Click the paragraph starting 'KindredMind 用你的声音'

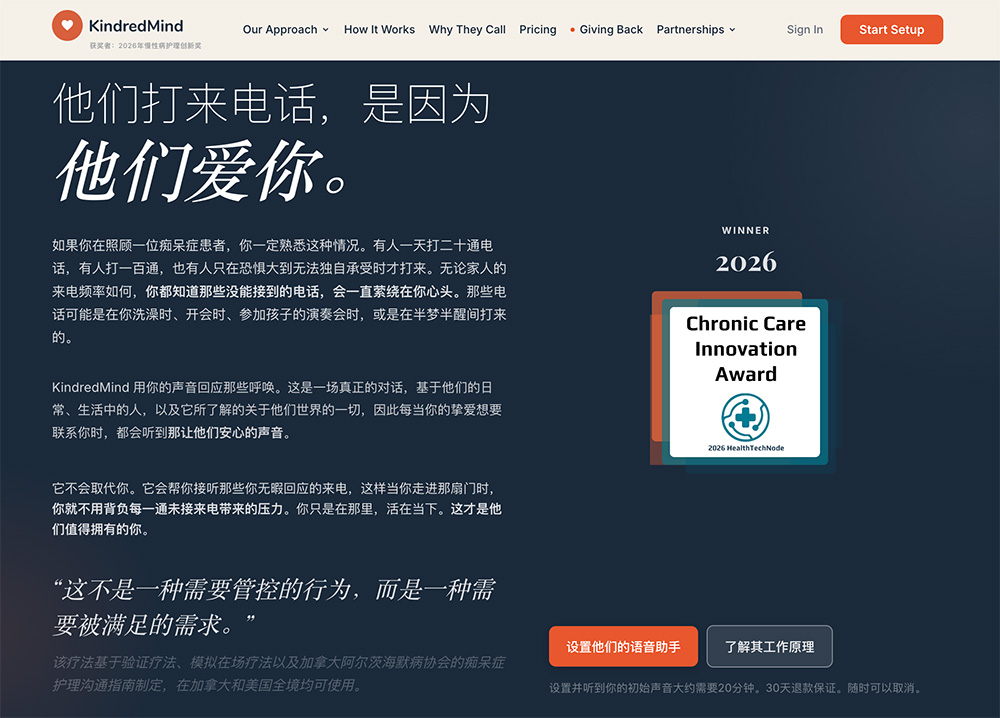click(277, 410)
